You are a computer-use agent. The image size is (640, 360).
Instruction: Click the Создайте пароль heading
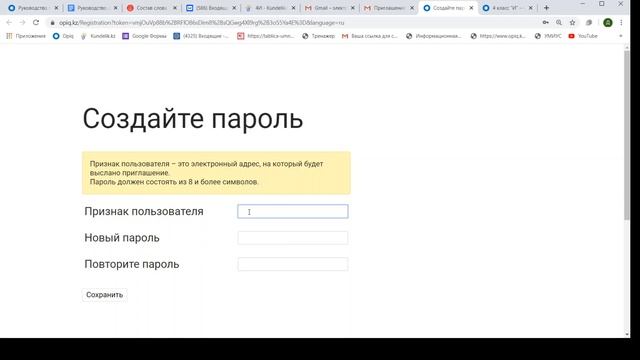[193, 119]
